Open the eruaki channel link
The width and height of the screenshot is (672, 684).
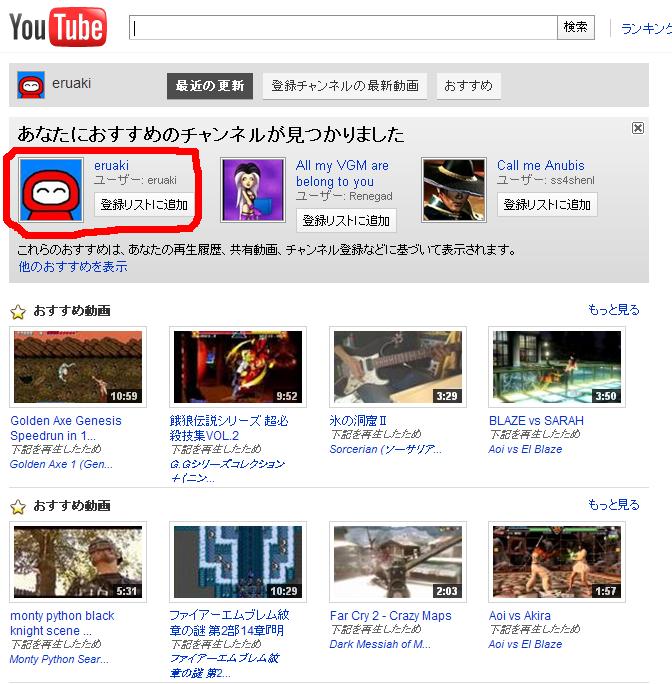111,165
